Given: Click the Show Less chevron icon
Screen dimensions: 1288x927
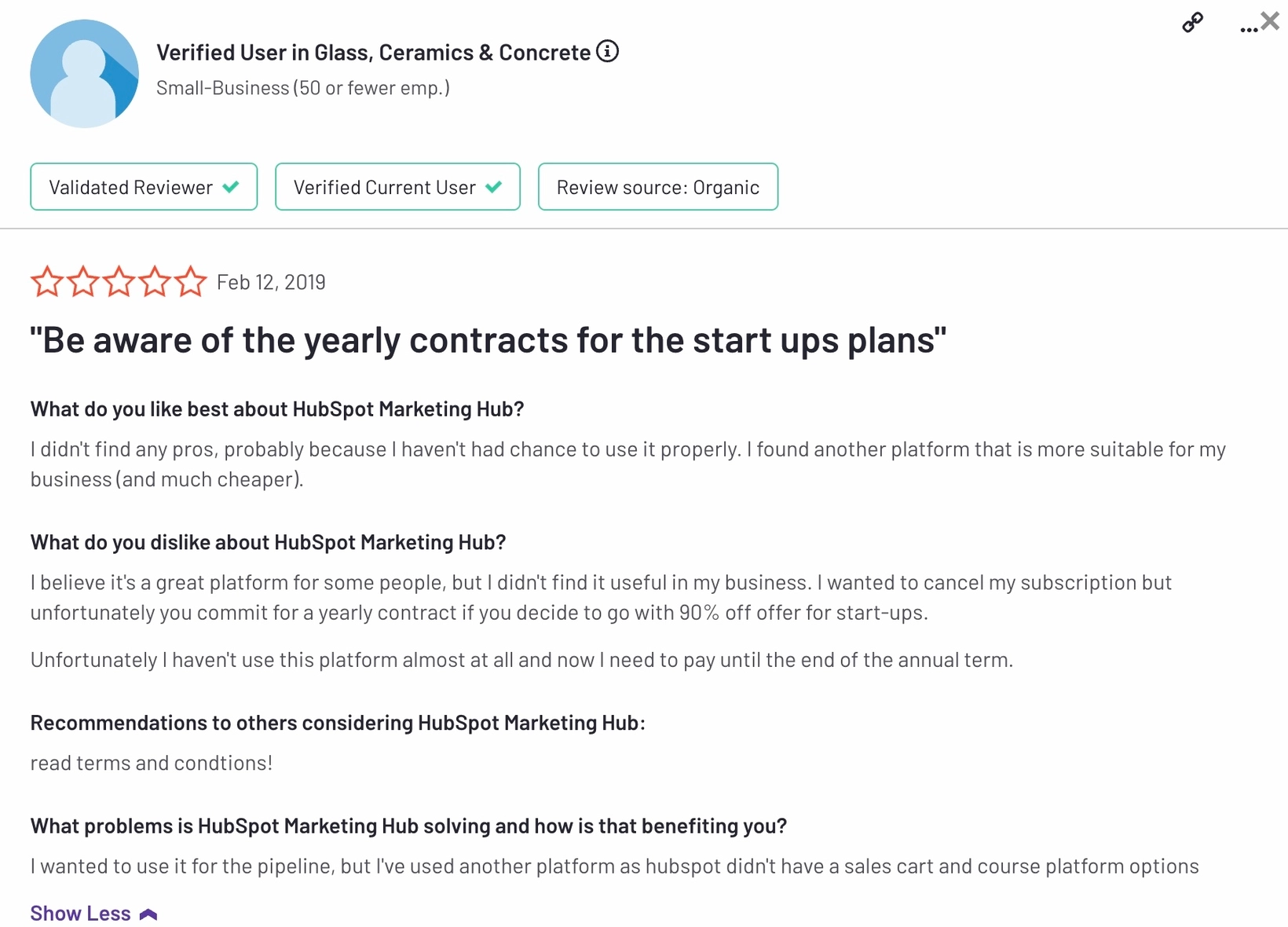Looking at the screenshot, I should [148, 913].
